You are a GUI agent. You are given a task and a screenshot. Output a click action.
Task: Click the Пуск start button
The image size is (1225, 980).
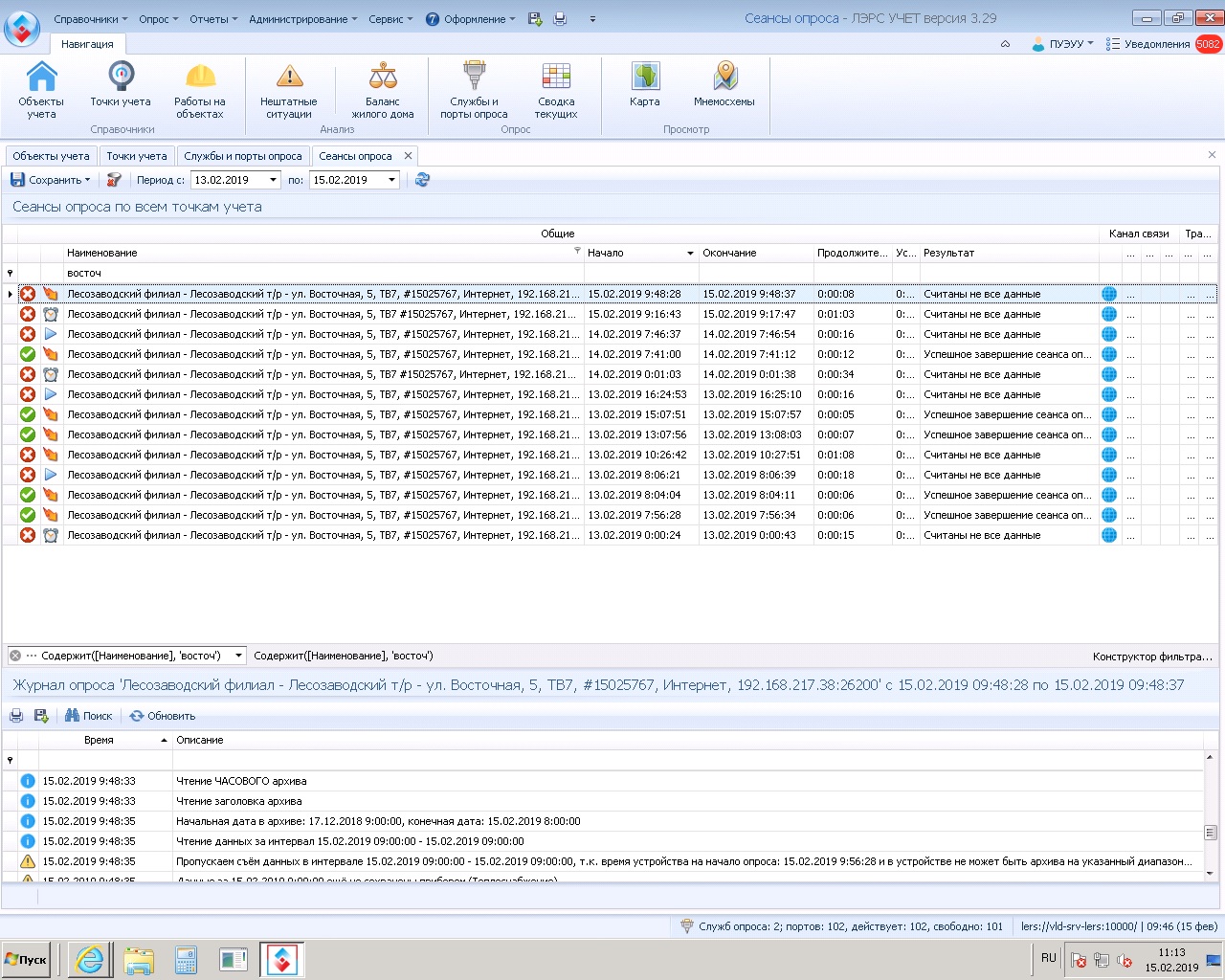point(27,959)
